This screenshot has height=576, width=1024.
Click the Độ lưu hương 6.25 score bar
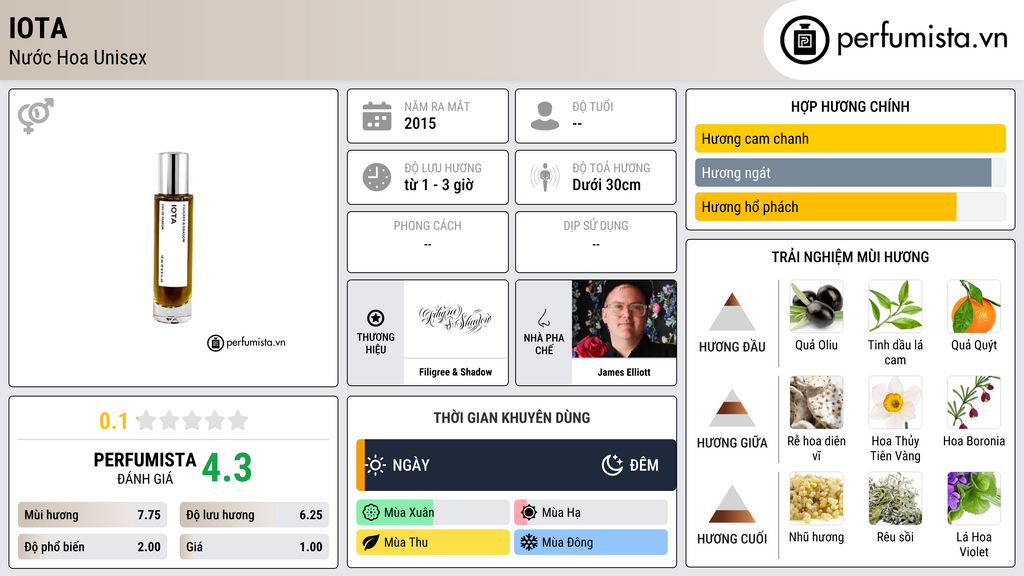click(x=254, y=515)
